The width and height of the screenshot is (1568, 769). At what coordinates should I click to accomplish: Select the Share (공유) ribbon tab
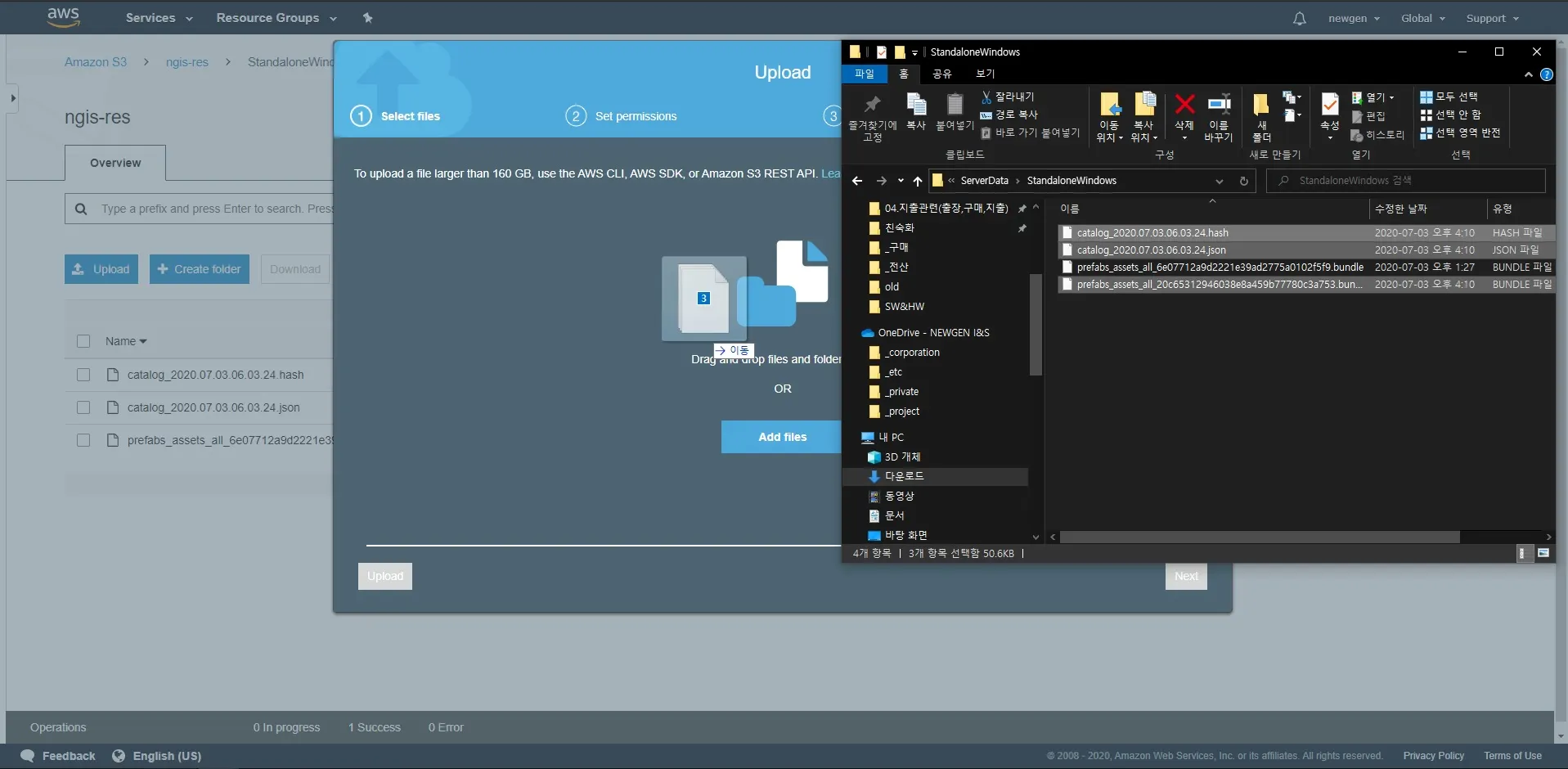(x=942, y=74)
